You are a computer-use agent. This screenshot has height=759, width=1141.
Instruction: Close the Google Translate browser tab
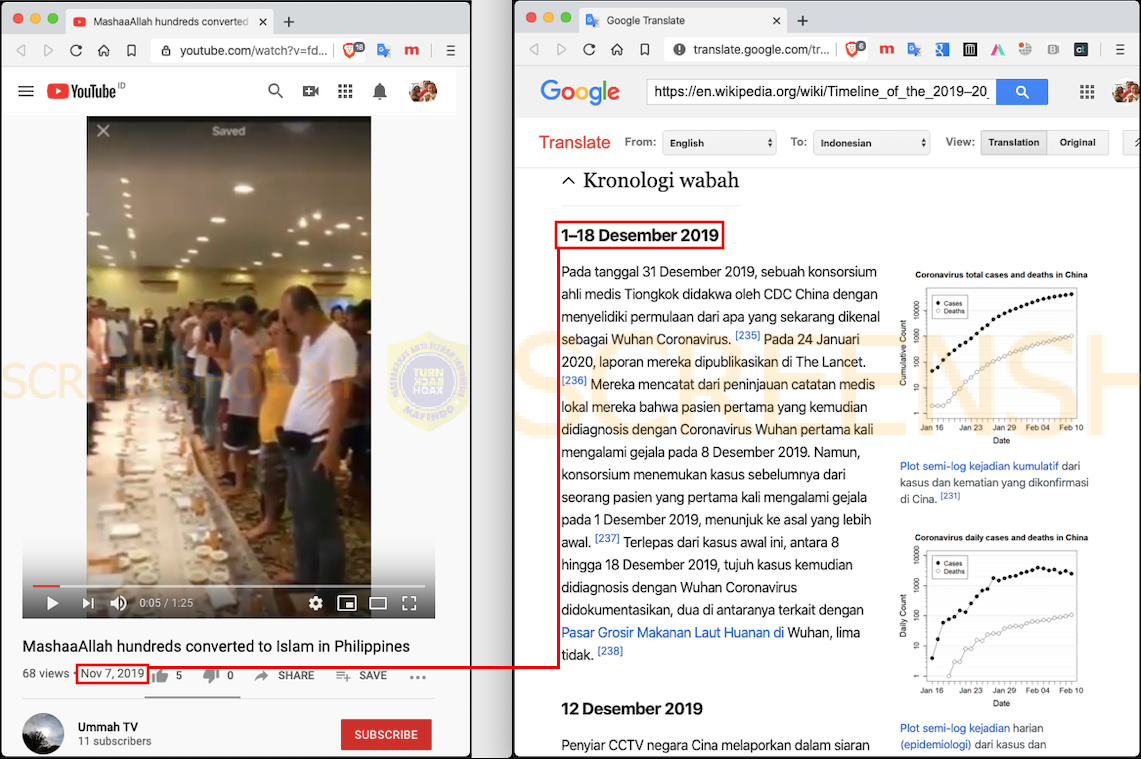pyautogui.click(x=776, y=20)
